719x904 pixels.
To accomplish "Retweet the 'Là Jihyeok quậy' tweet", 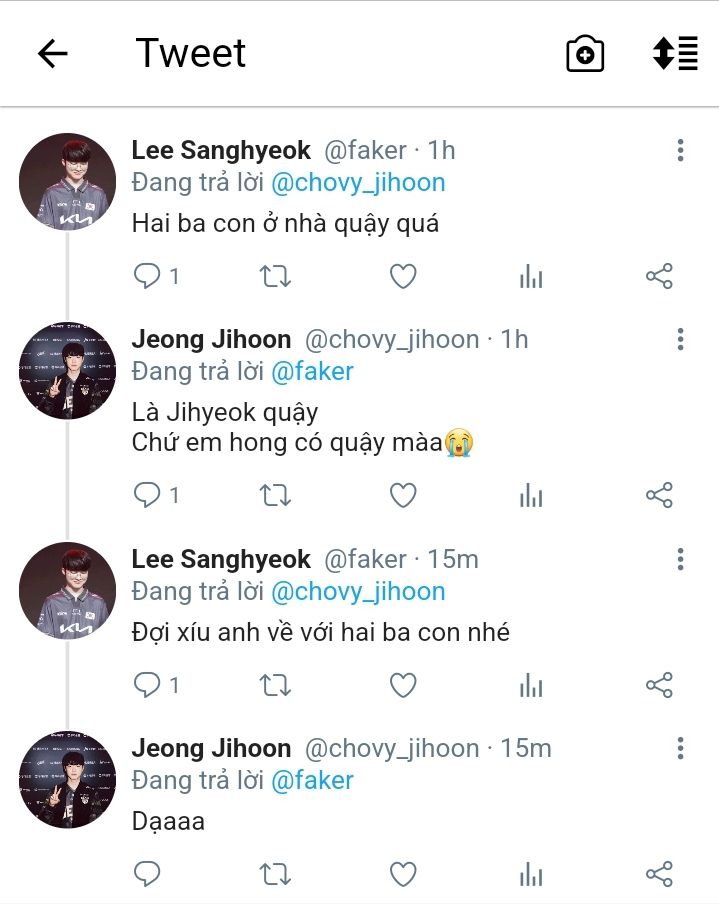I will point(275,495).
